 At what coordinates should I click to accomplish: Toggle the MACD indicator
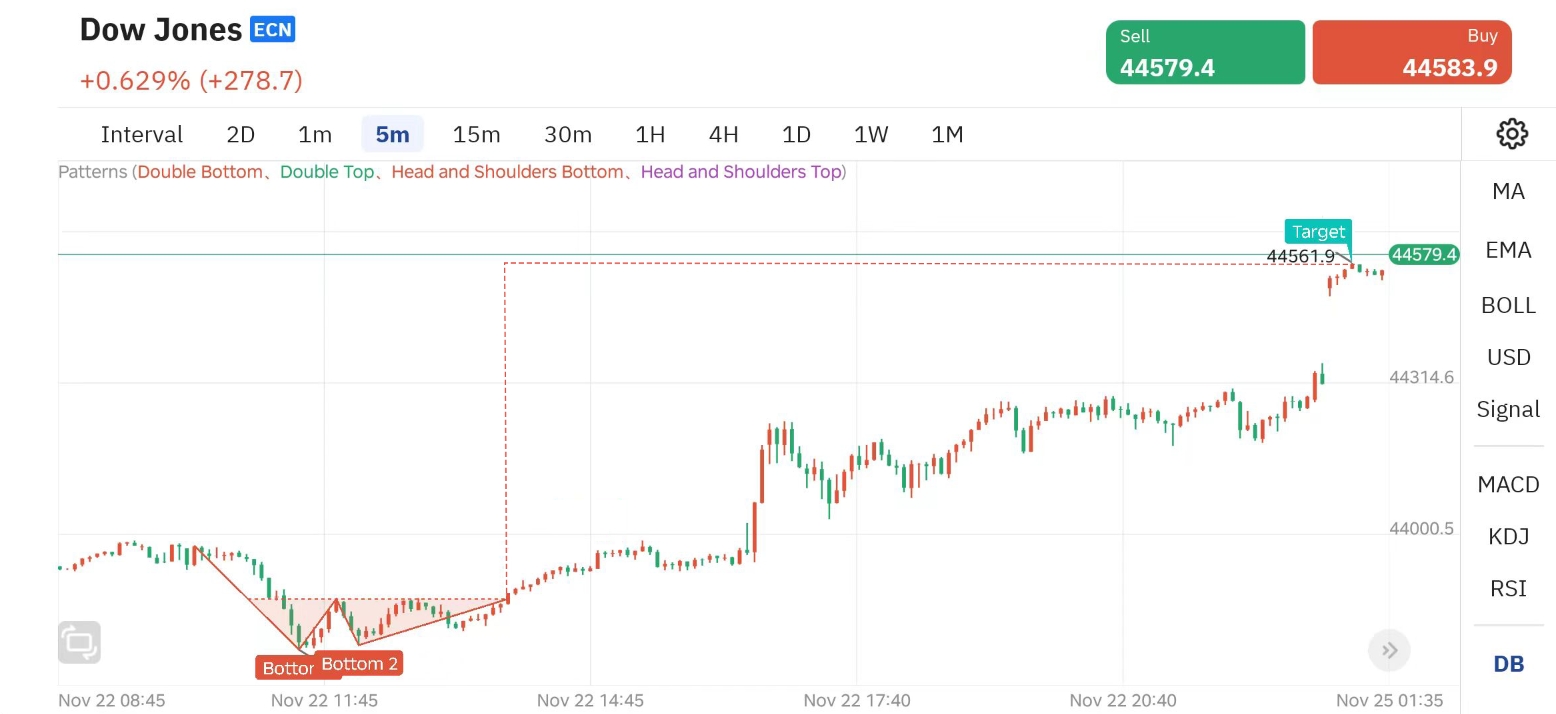(1508, 485)
